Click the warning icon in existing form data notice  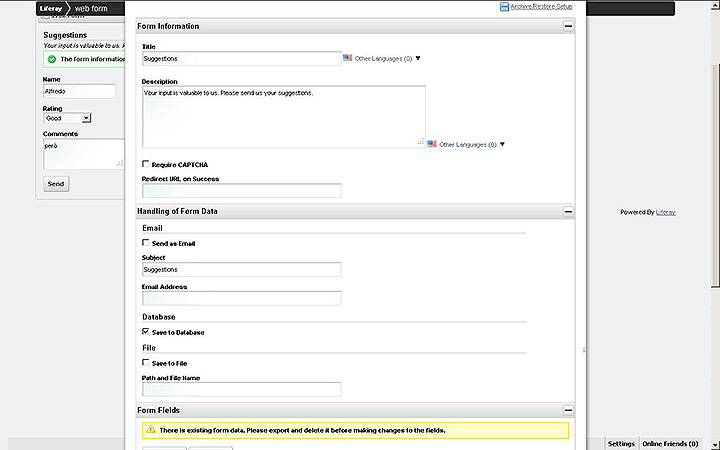pyautogui.click(x=151, y=430)
